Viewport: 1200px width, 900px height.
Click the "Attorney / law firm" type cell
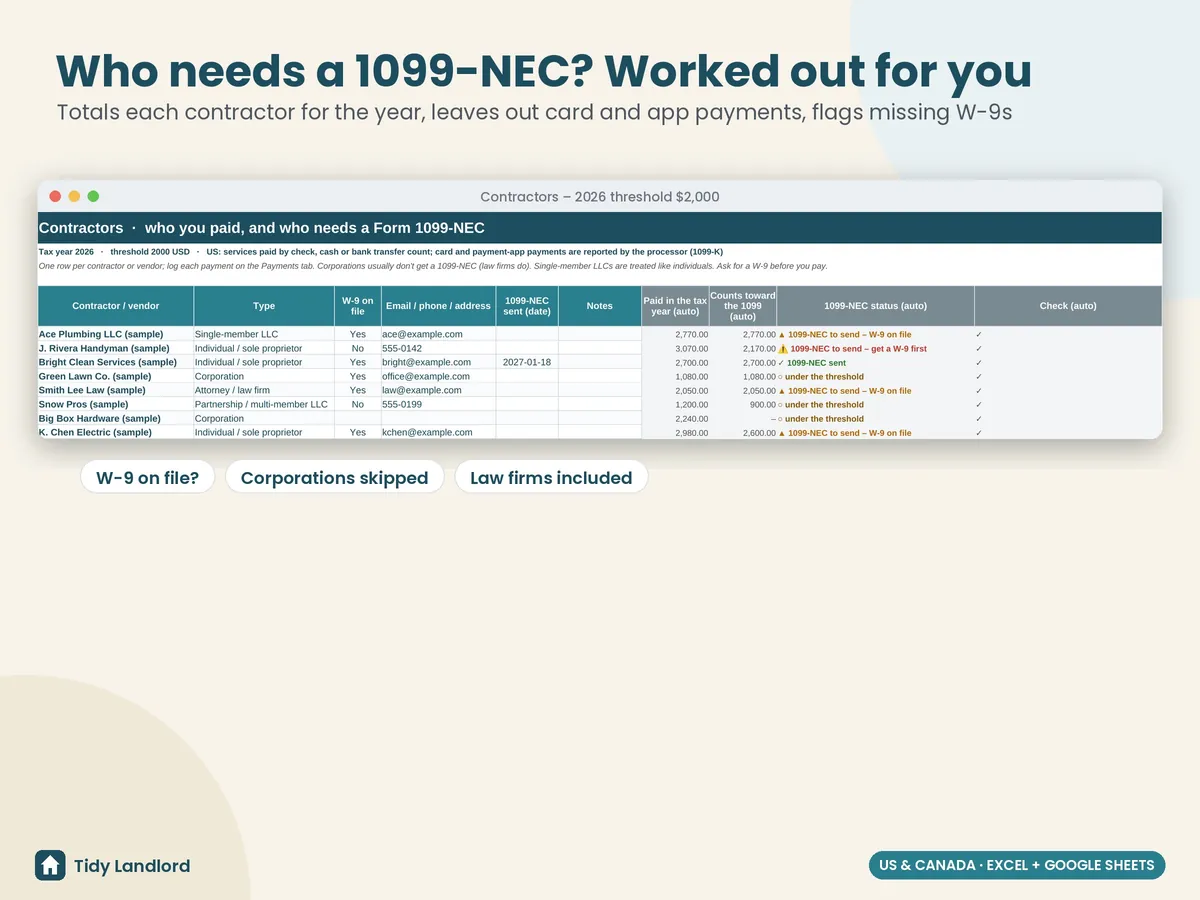(x=264, y=391)
